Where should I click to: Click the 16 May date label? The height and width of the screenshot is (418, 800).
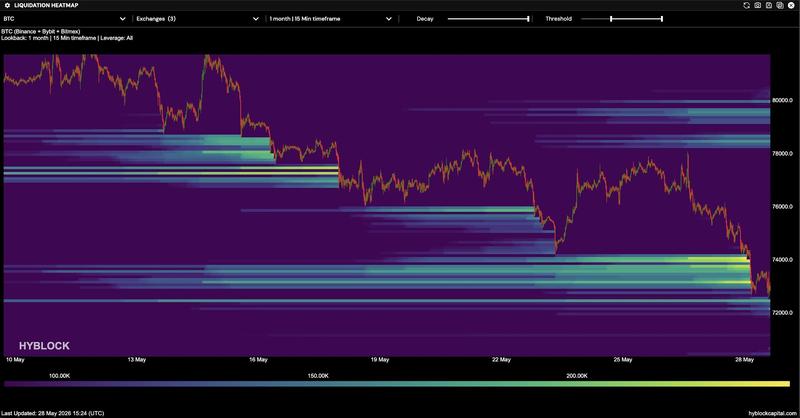[258, 360]
